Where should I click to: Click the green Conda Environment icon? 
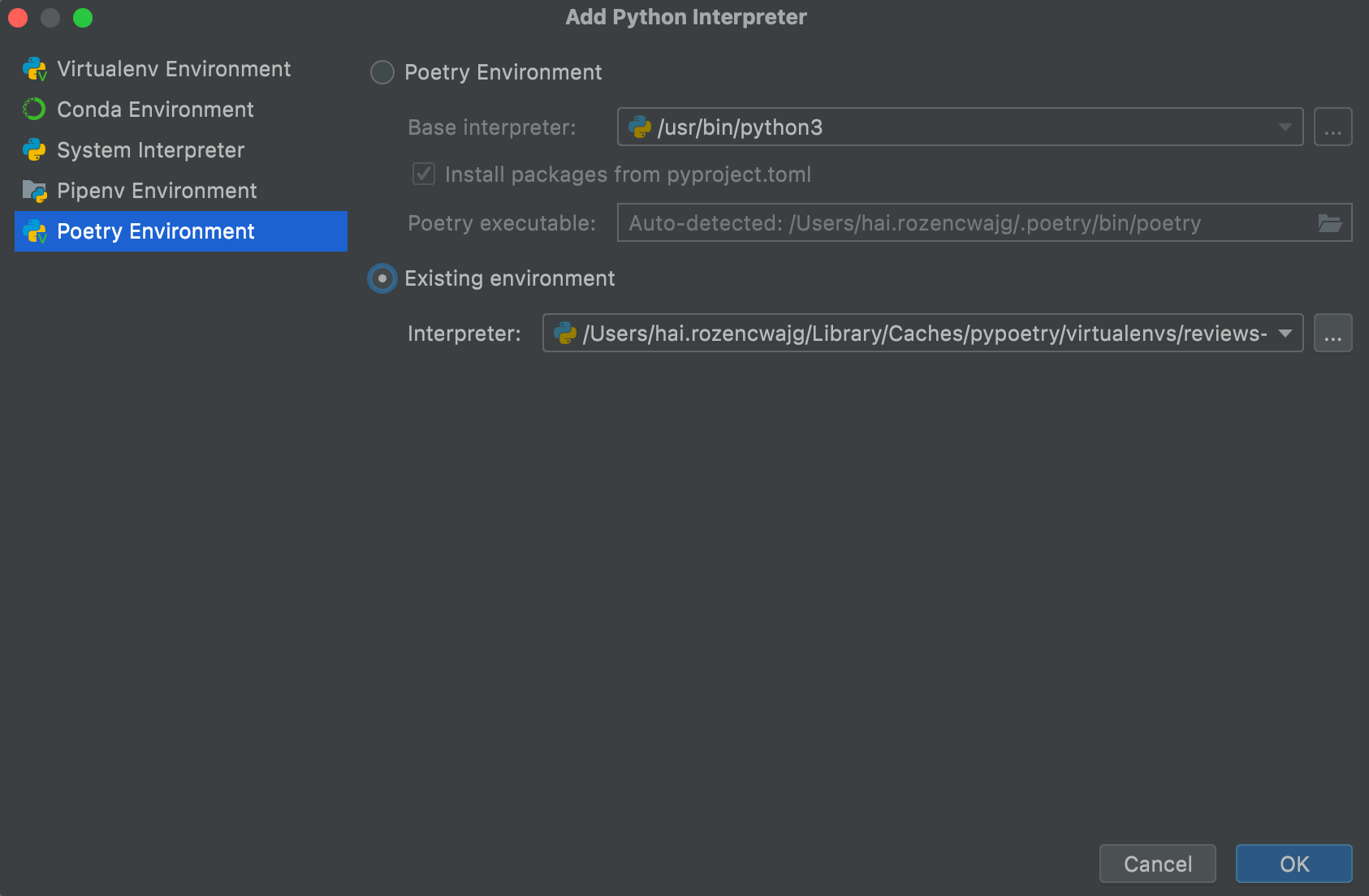[34, 110]
